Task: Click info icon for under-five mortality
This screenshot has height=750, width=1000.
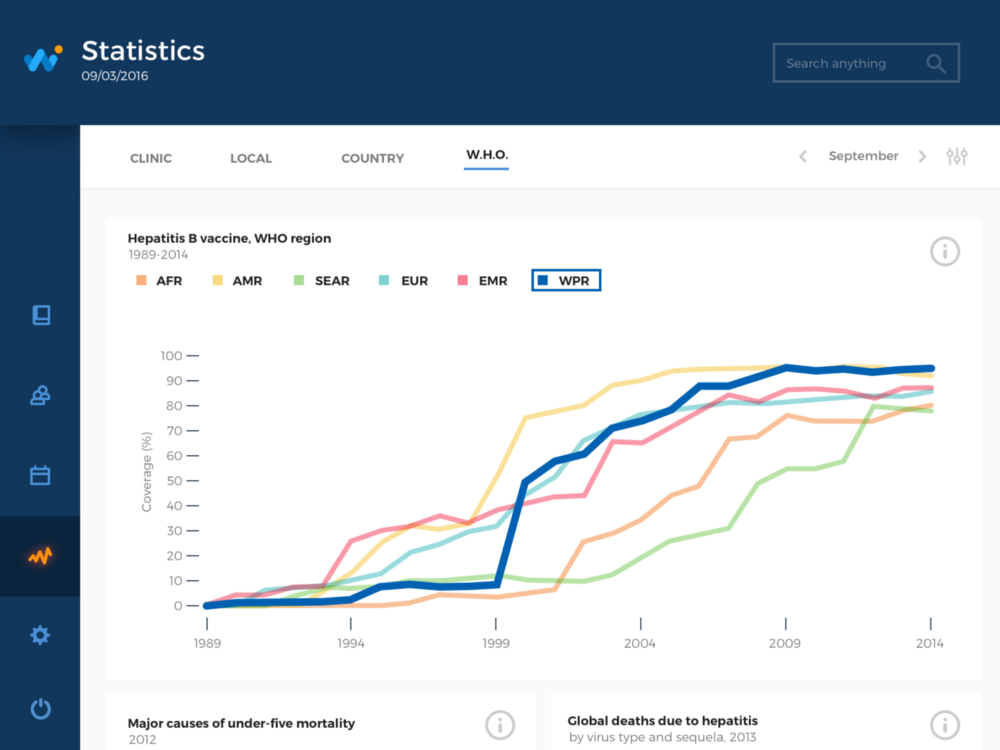Action: (500, 725)
